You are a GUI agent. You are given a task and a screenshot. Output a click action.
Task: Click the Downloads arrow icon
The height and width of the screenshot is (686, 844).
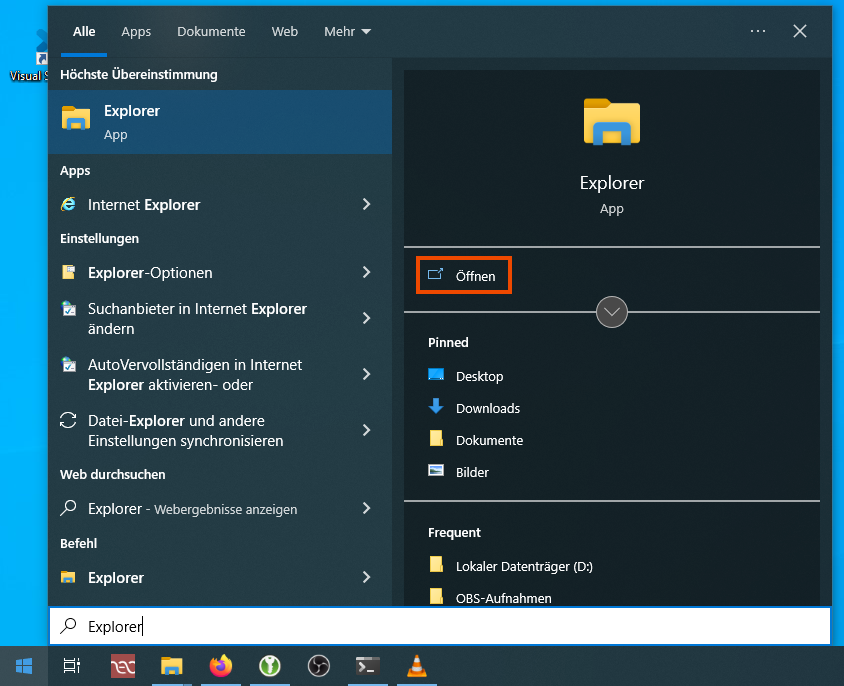pyautogui.click(x=436, y=406)
